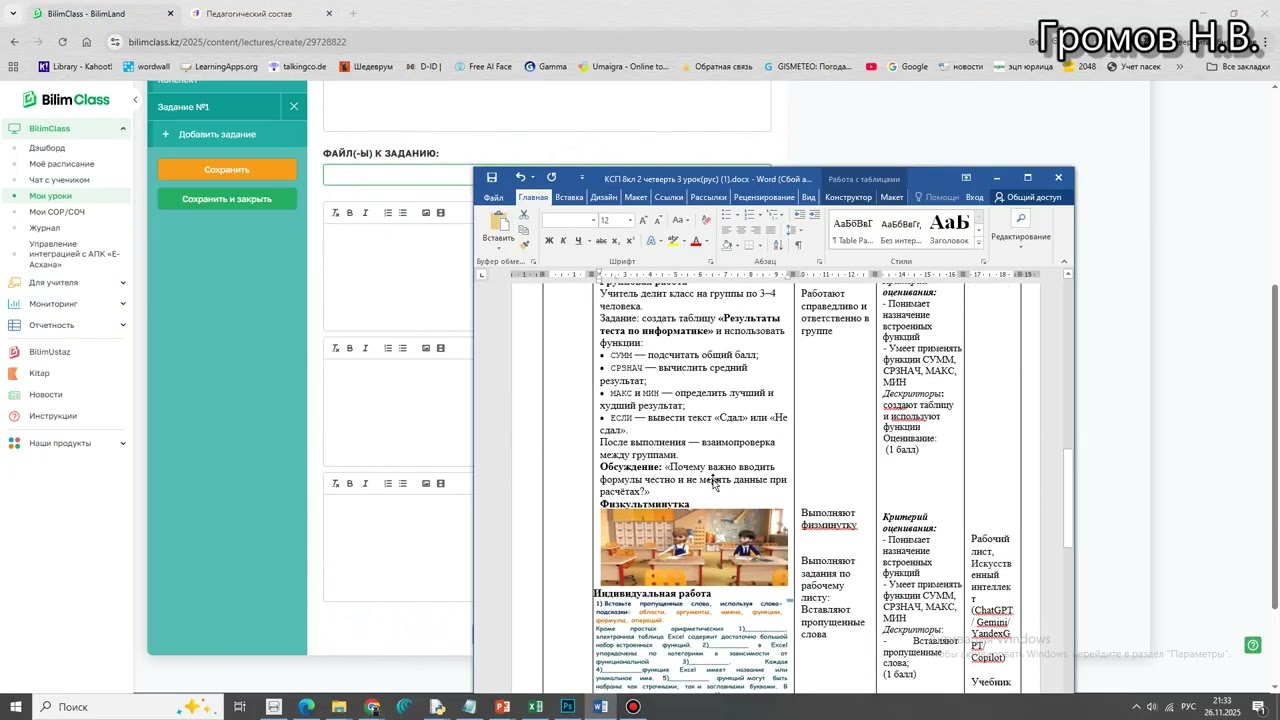Screen dimensions: 1280x720
Task: Open Microsoft Edge from the taskbar
Action: pos(306,707)
